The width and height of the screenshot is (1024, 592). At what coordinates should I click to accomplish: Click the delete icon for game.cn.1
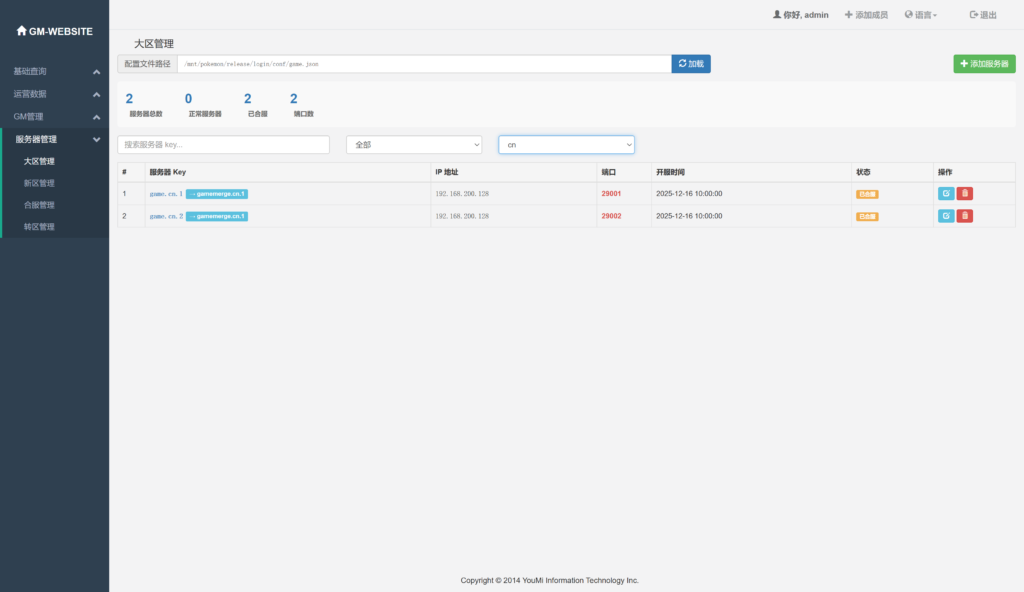[964, 193]
